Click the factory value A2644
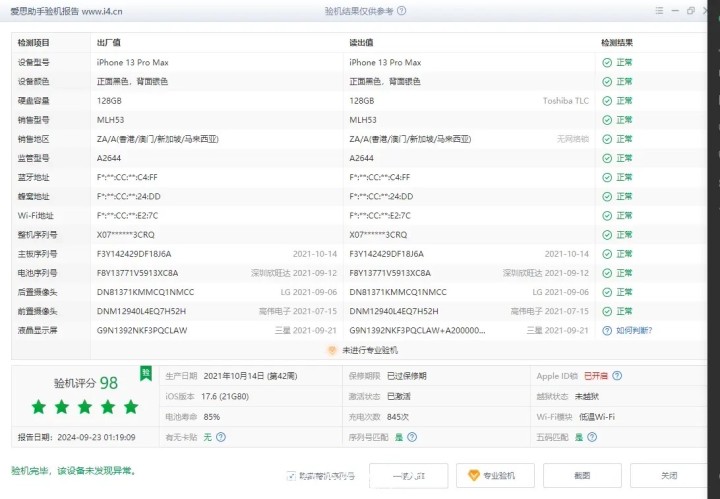Image resolution: width=720 pixels, height=499 pixels. pos(109,158)
